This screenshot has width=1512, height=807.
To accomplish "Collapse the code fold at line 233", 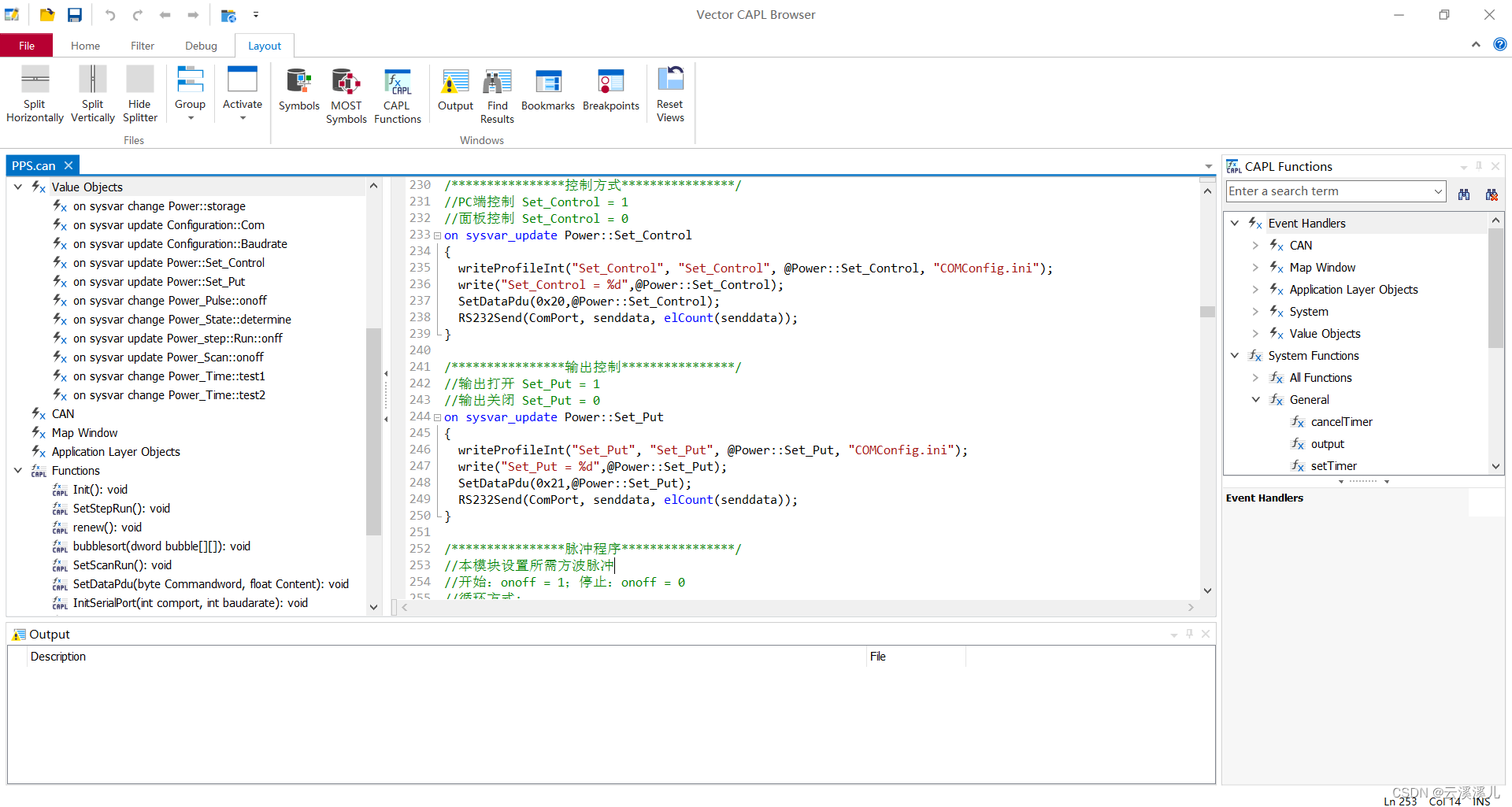I will point(437,235).
